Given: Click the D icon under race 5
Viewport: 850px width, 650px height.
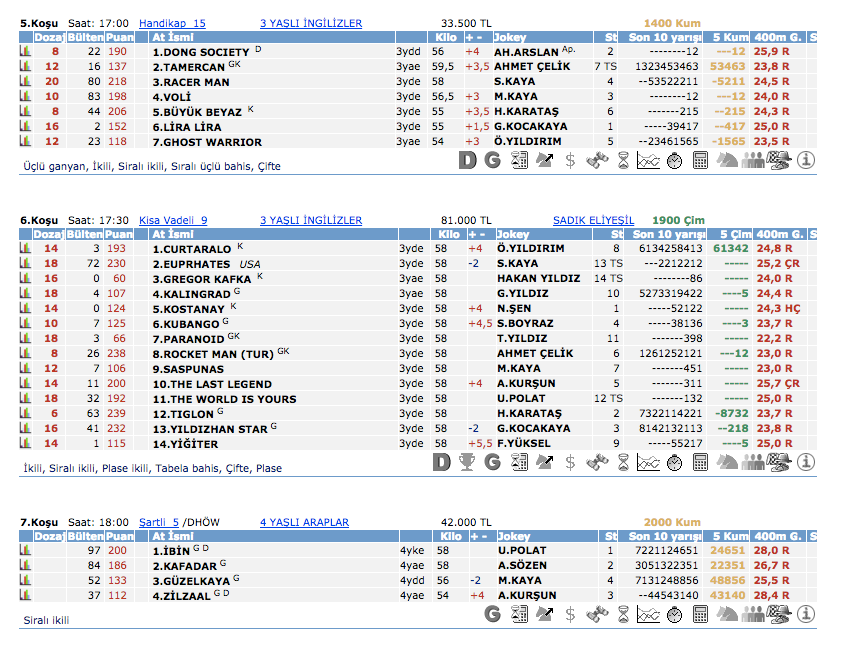Looking at the screenshot, I should [467, 160].
